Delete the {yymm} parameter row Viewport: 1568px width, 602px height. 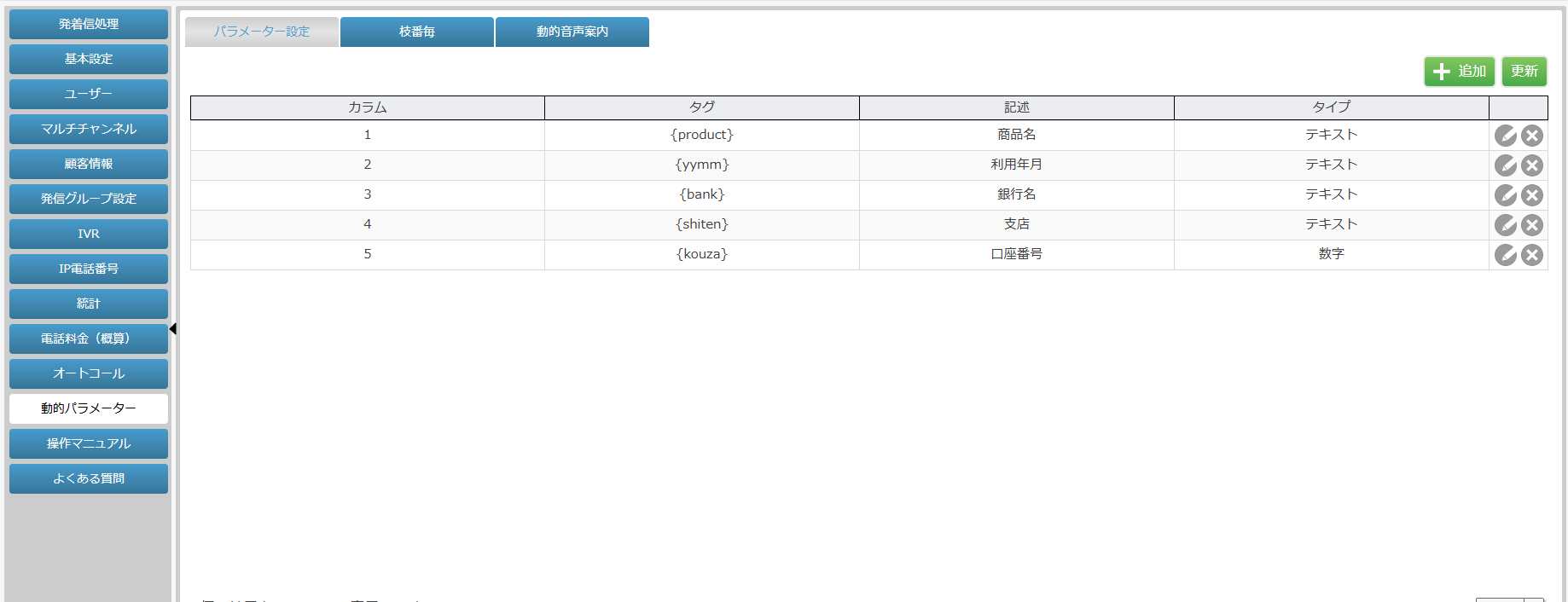[1532, 165]
